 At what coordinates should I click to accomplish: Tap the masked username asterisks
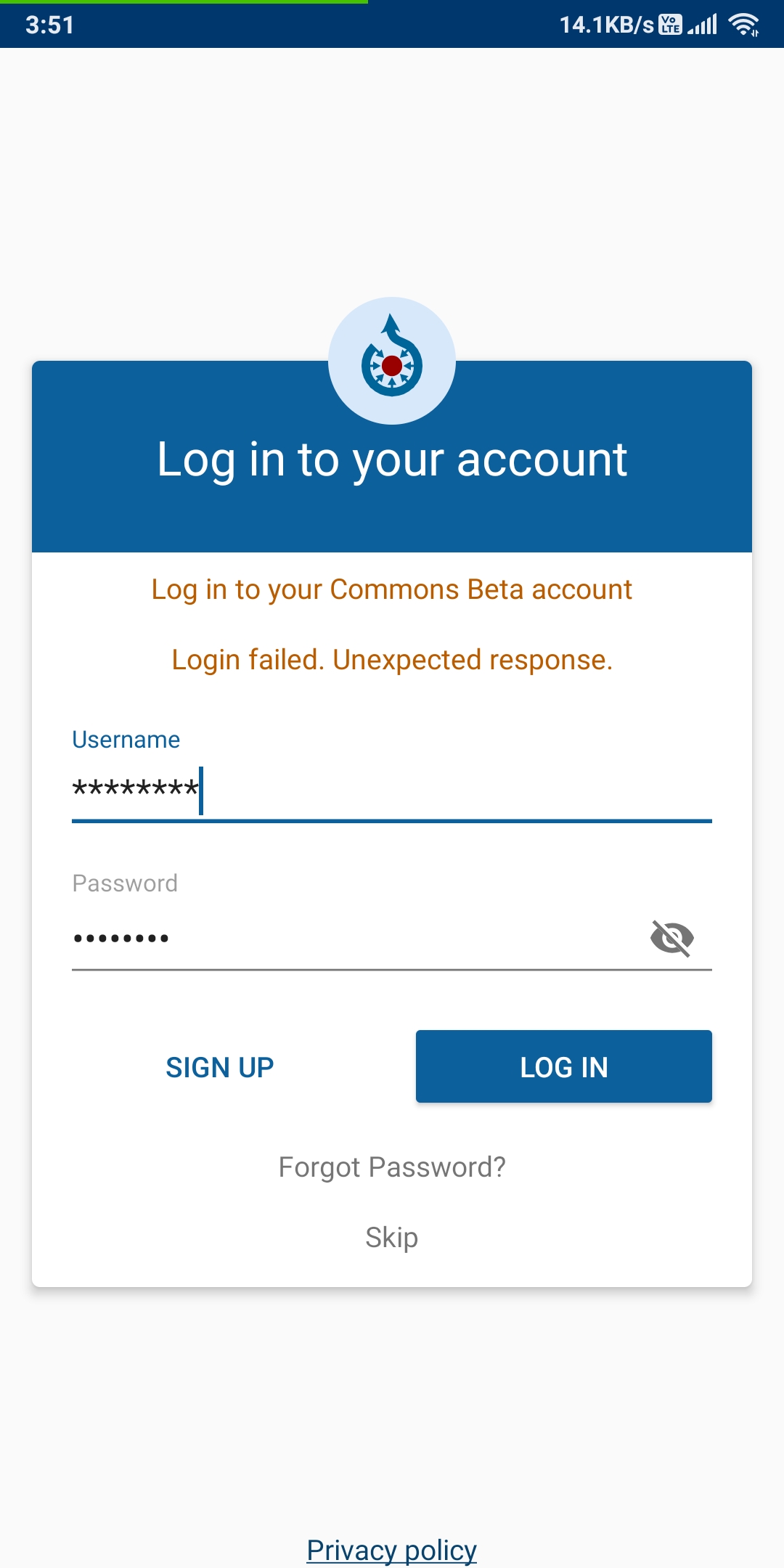(136, 789)
